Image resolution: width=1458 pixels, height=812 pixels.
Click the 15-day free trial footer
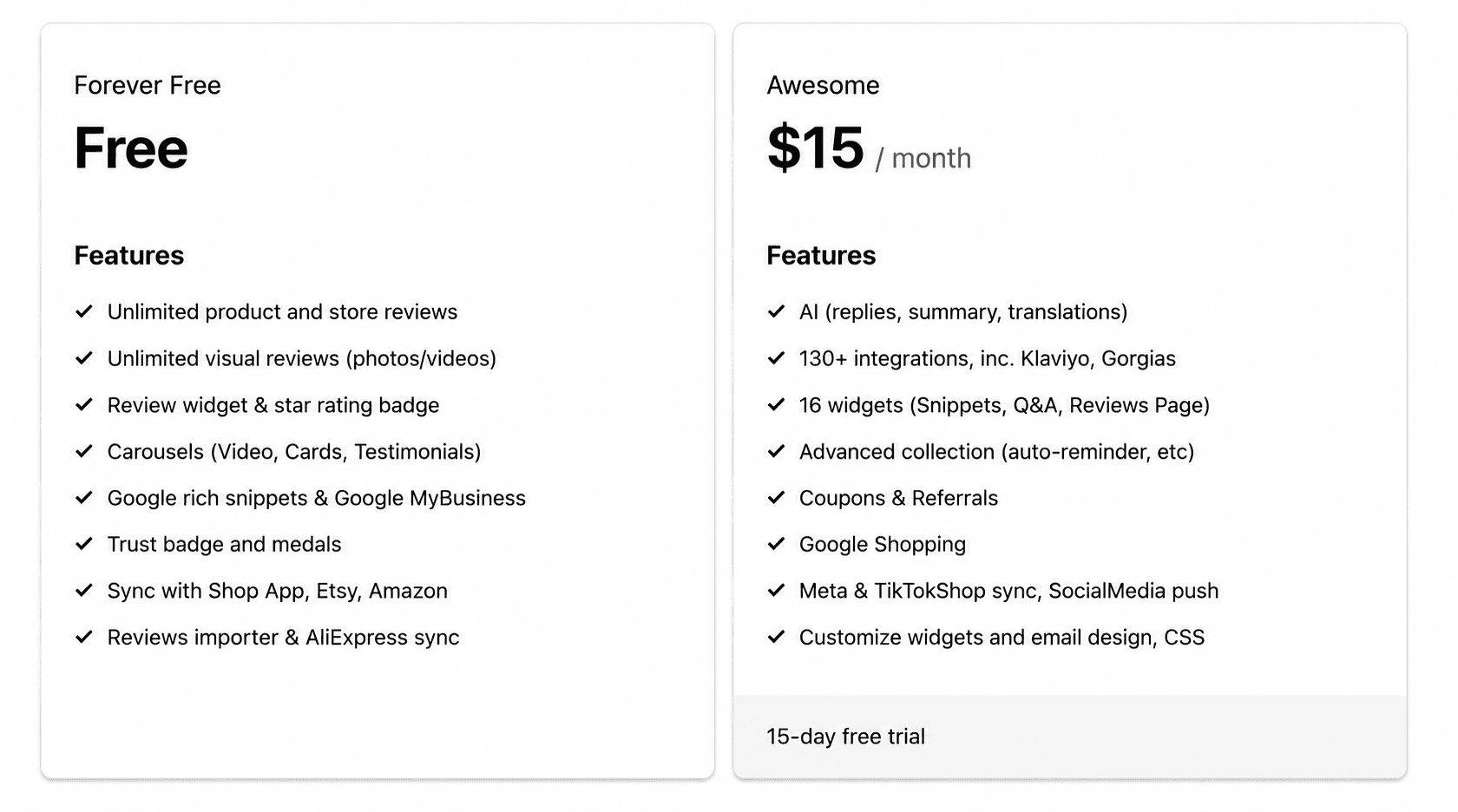coord(1070,737)
